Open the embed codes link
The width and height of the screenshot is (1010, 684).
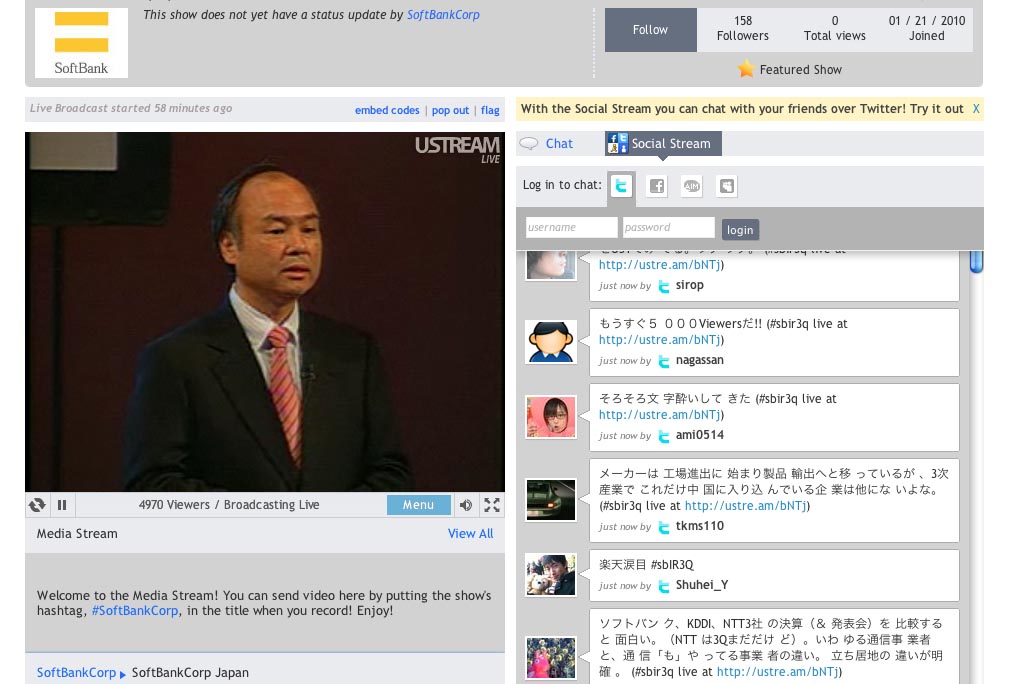(387, 110)
